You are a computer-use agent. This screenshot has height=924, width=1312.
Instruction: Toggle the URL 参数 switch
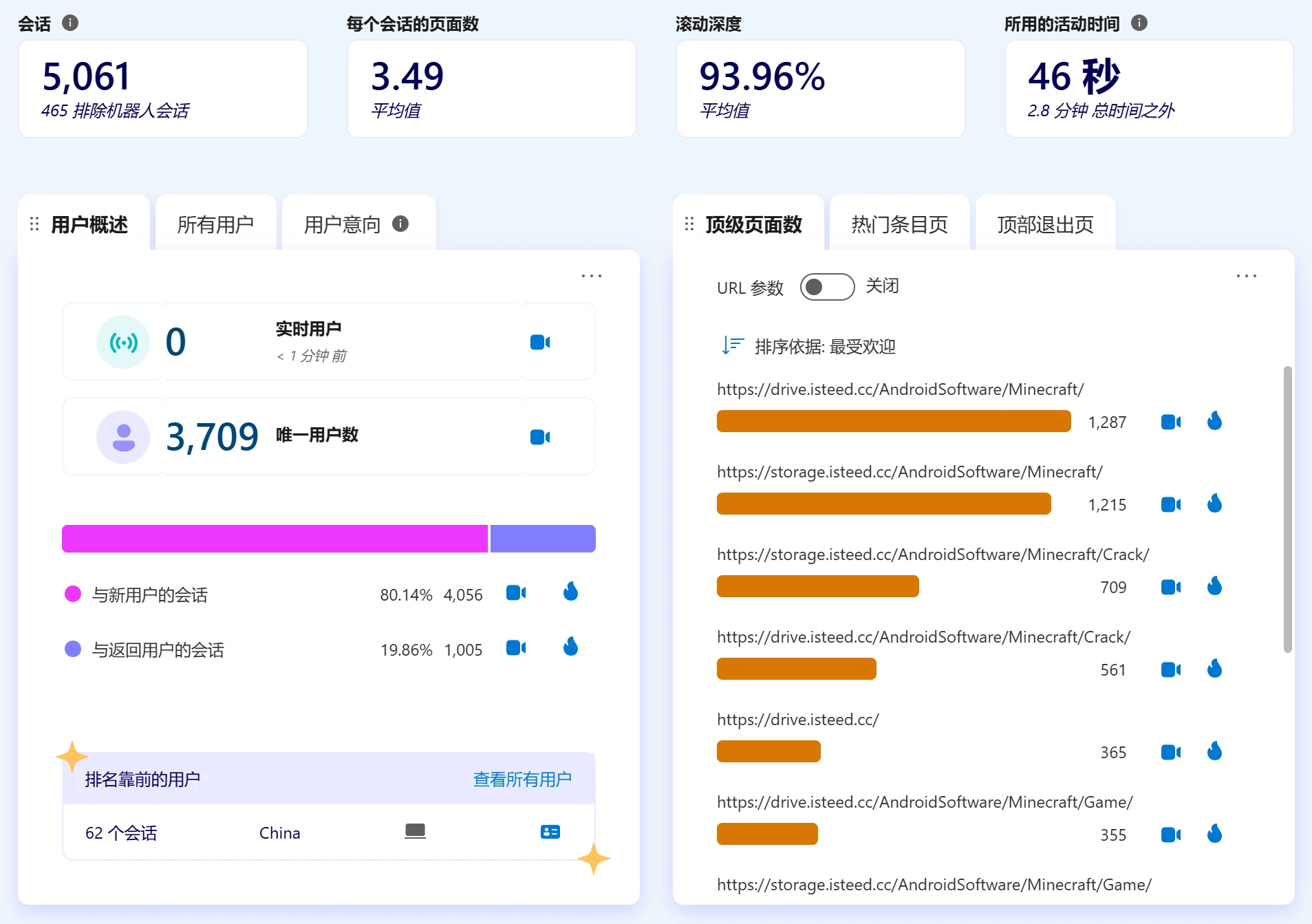point(826,287)
